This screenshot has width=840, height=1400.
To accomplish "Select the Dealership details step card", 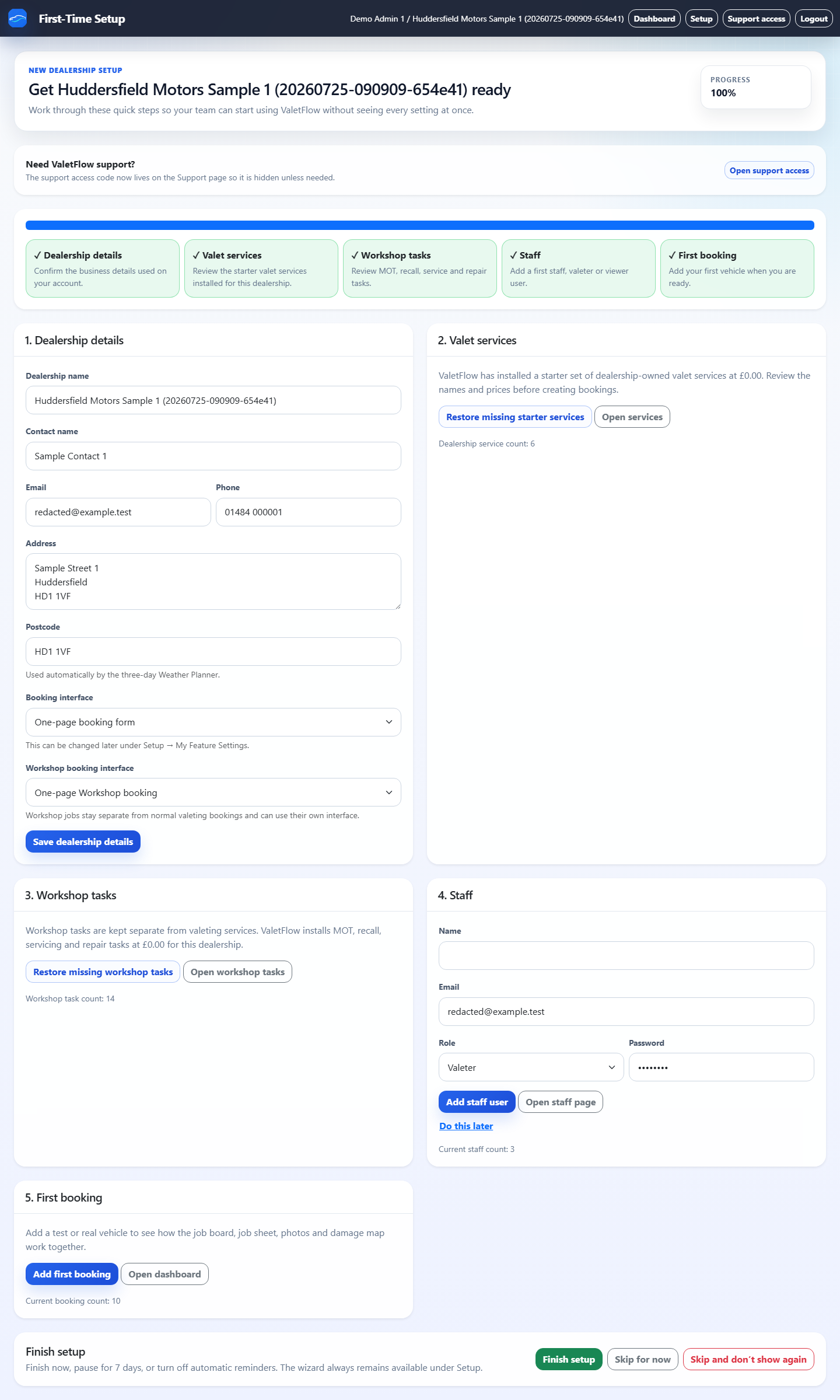I will point(103,268).
